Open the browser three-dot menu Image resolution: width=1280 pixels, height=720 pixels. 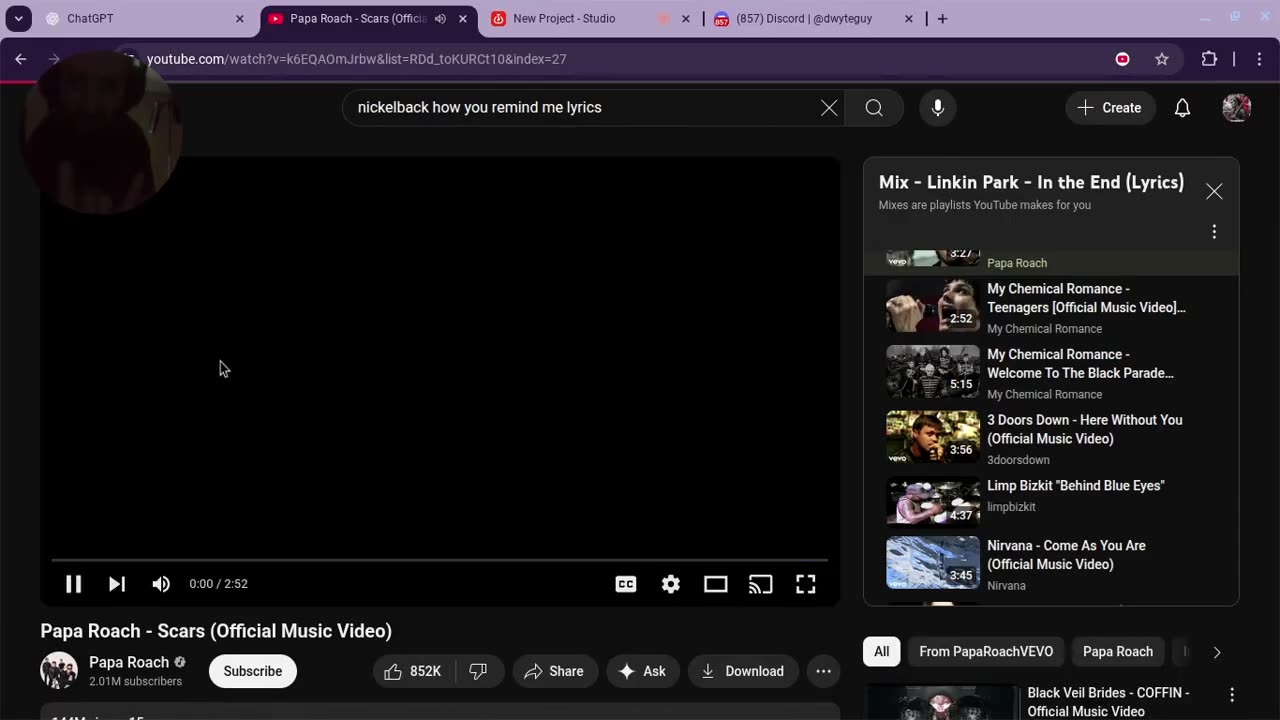point(1258,59)
